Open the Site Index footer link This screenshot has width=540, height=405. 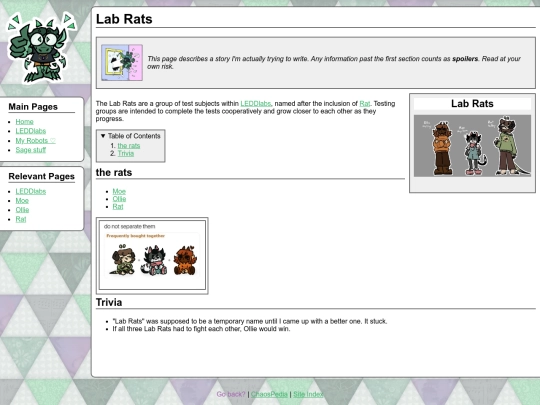click(x=308, y=394)
